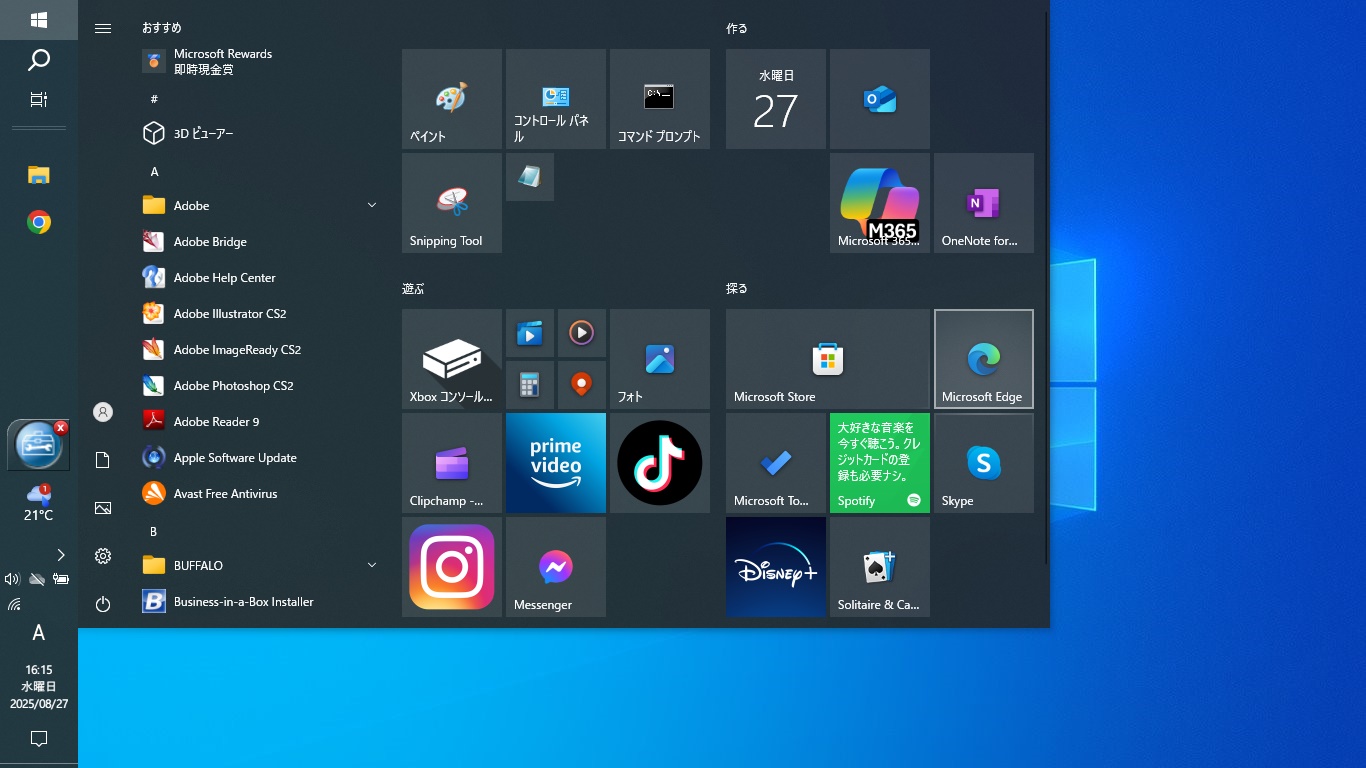
Task: Open the Prime Video tile
Action: click(556, 463)
